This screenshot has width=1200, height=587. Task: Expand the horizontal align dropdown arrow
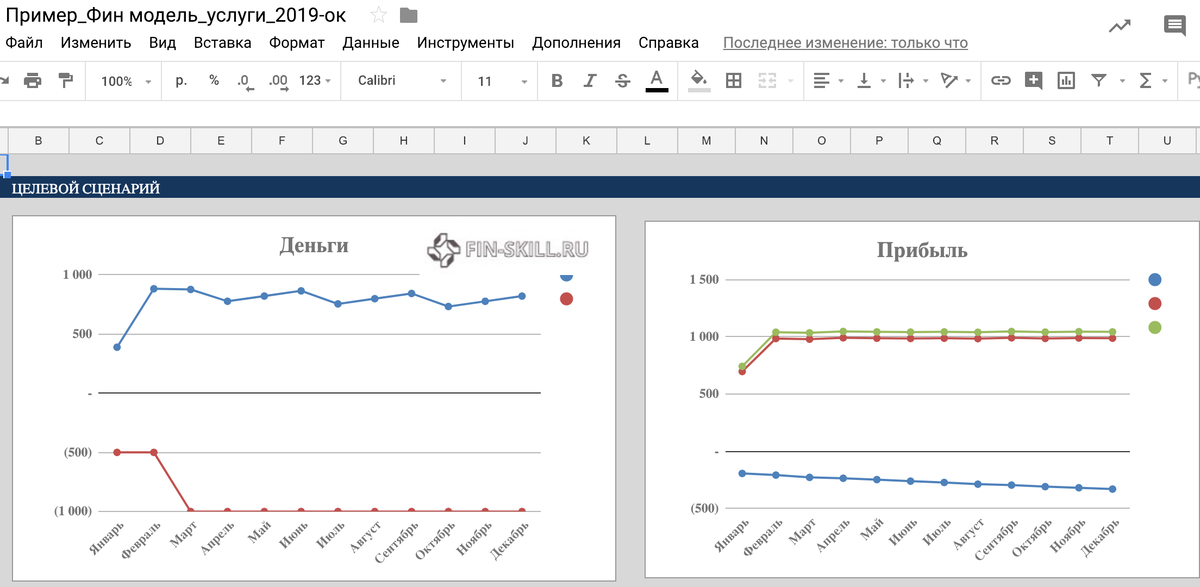point(841,82)
